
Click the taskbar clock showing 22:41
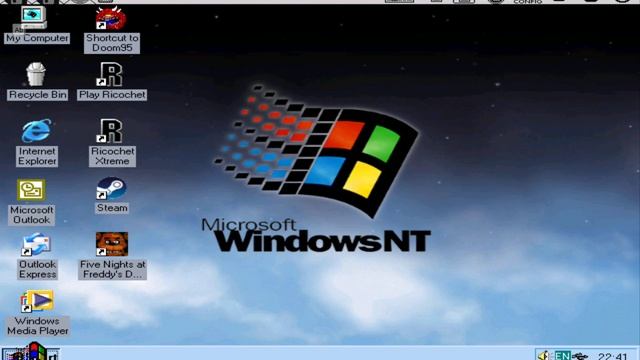(x=612, y=356)
